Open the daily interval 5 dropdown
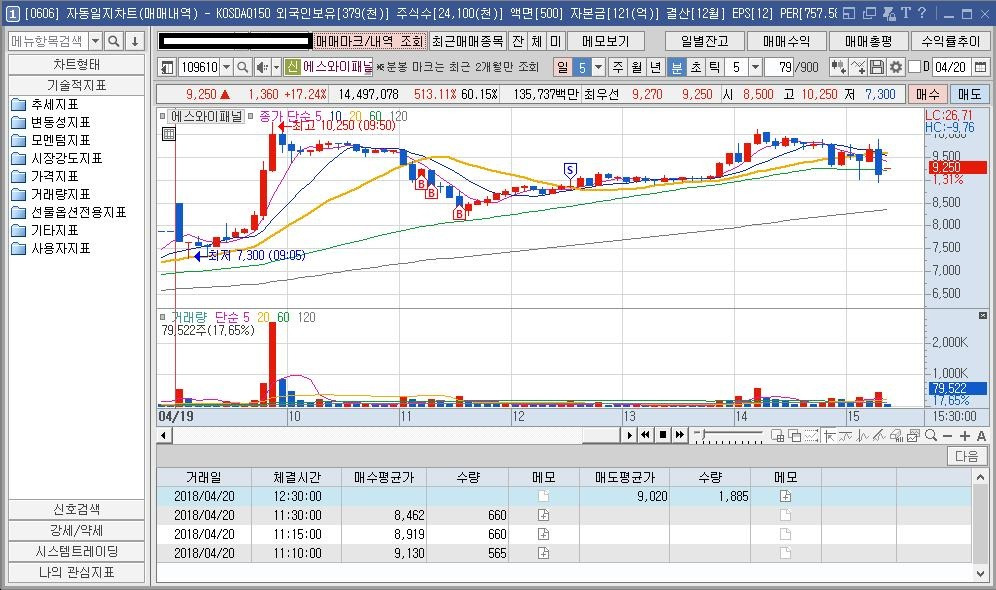996x590 pixels. click(598, 67)
